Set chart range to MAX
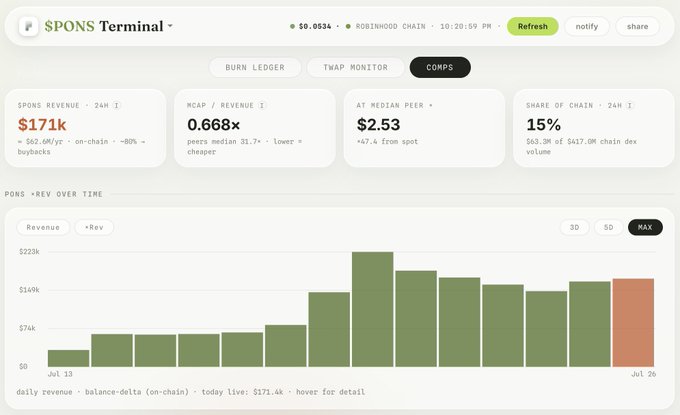The image size is (680, 415). 645,227
